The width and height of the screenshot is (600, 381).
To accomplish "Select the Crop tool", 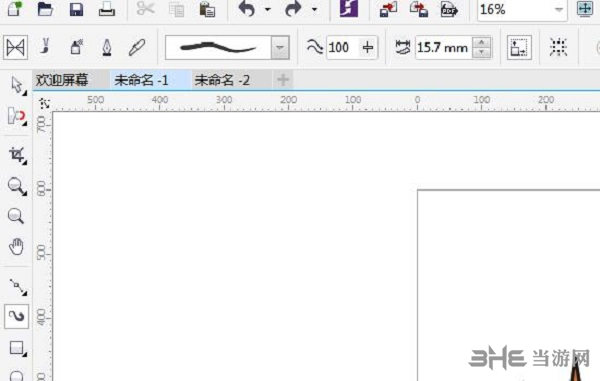I will tap(17, 155).
